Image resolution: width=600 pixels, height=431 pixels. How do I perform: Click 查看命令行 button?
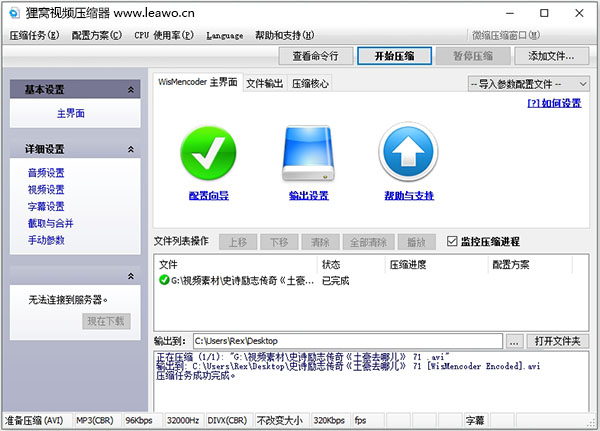tap(316, 56)
